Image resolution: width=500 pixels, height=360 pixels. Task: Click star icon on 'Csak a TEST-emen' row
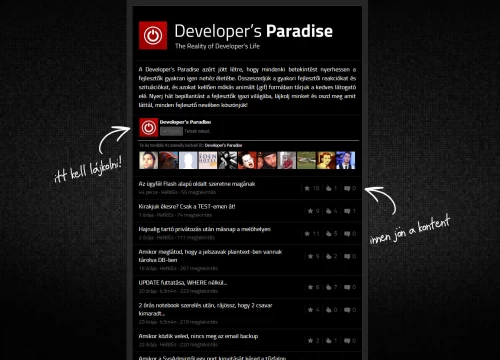tap(310, 211)
